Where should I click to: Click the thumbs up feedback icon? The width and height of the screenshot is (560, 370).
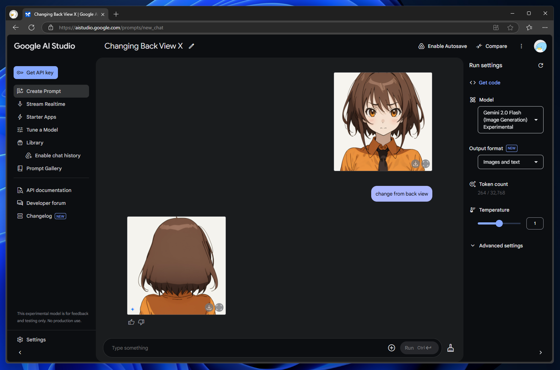(x=131, y=322)
